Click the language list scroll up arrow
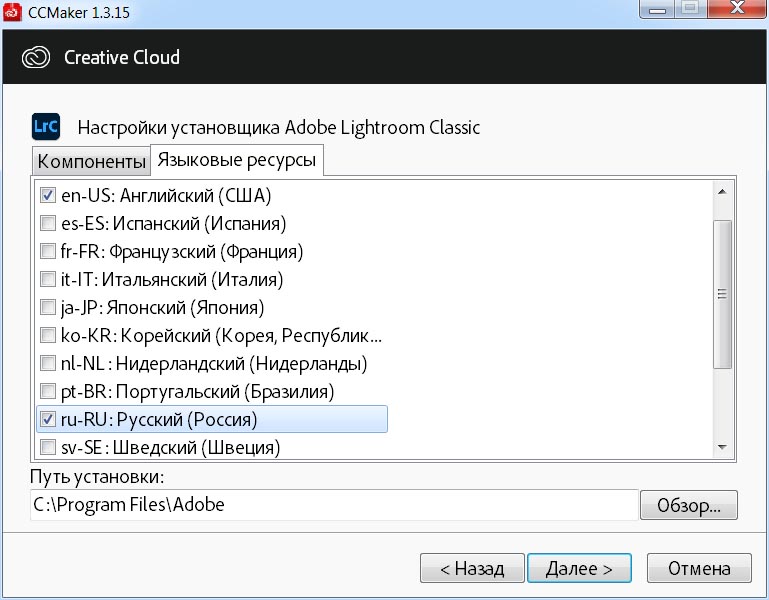 click(x=722, y=192)
